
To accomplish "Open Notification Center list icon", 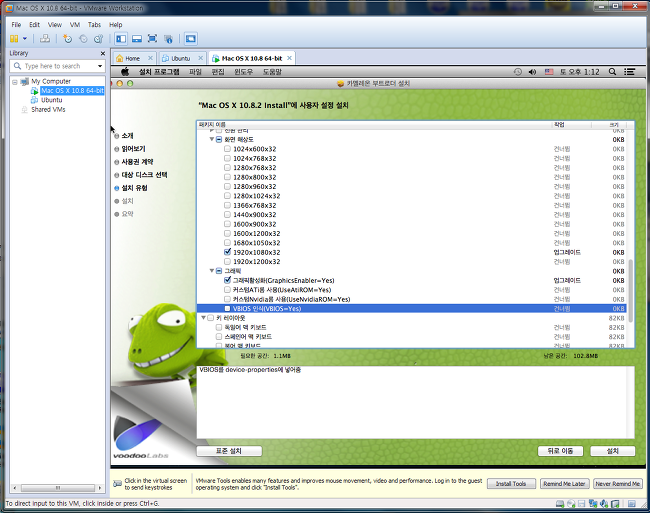I will pos(630,72).
